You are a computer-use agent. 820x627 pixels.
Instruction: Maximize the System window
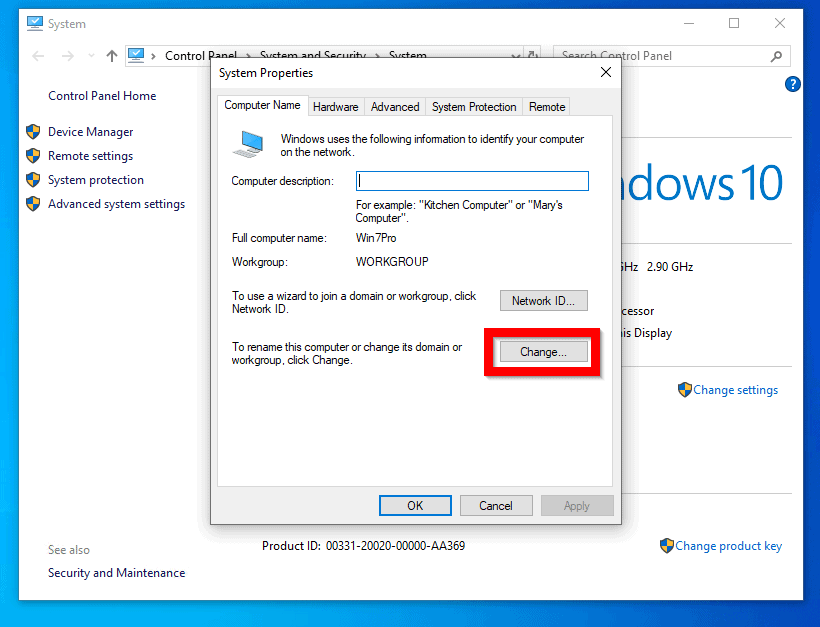(x=734, y=24)
